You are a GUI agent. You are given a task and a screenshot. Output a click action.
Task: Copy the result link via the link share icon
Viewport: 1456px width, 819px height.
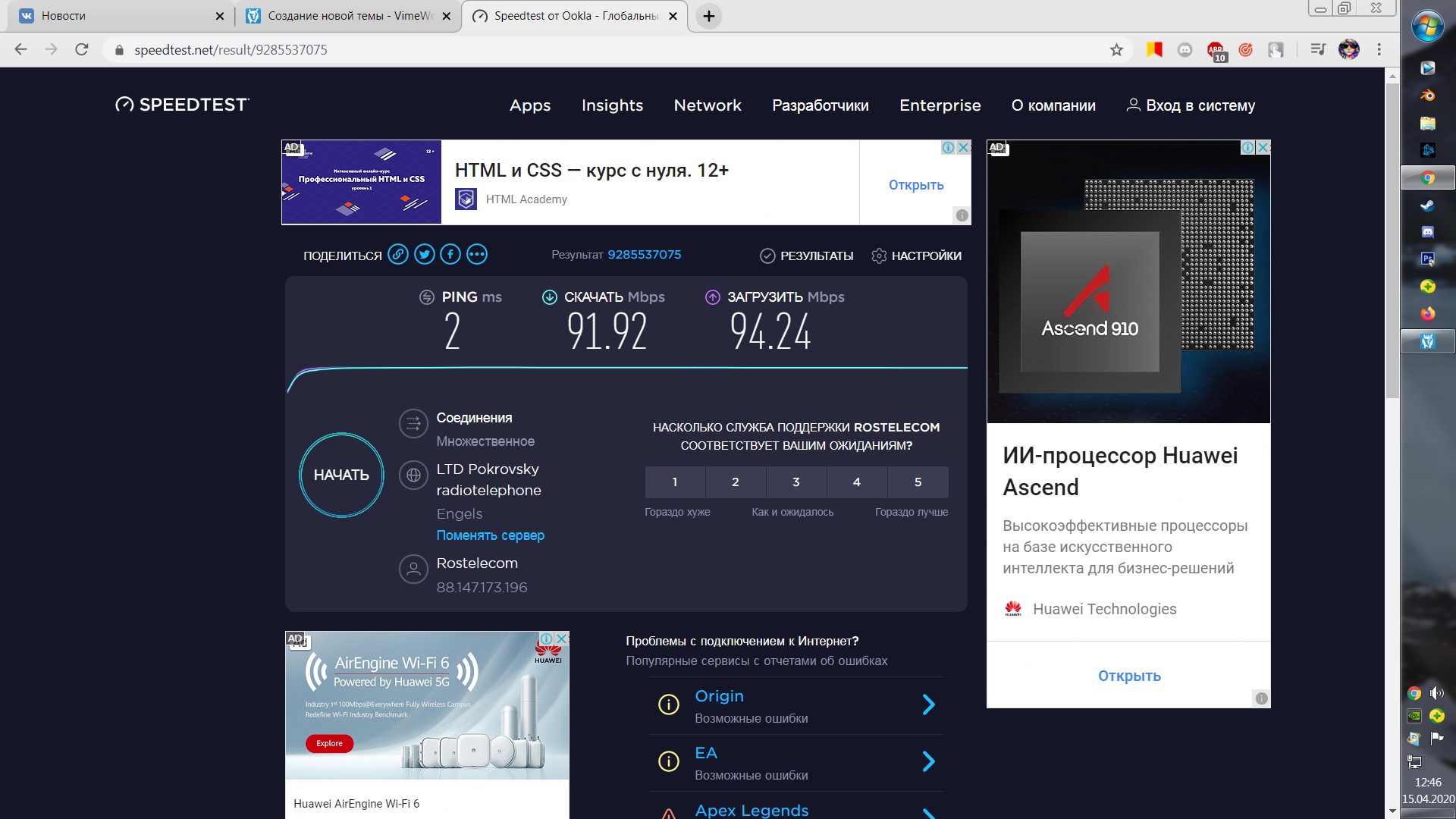pos(398,255)
